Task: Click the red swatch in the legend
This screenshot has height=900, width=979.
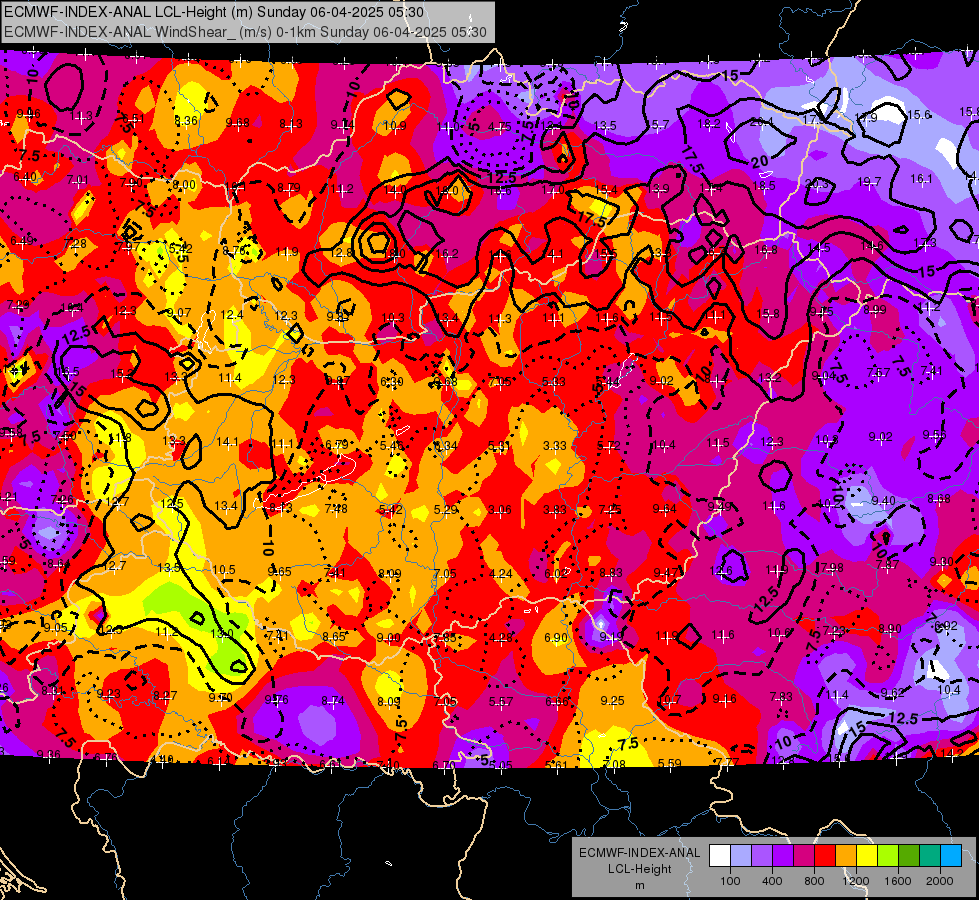Action: [x=825, y=856]
